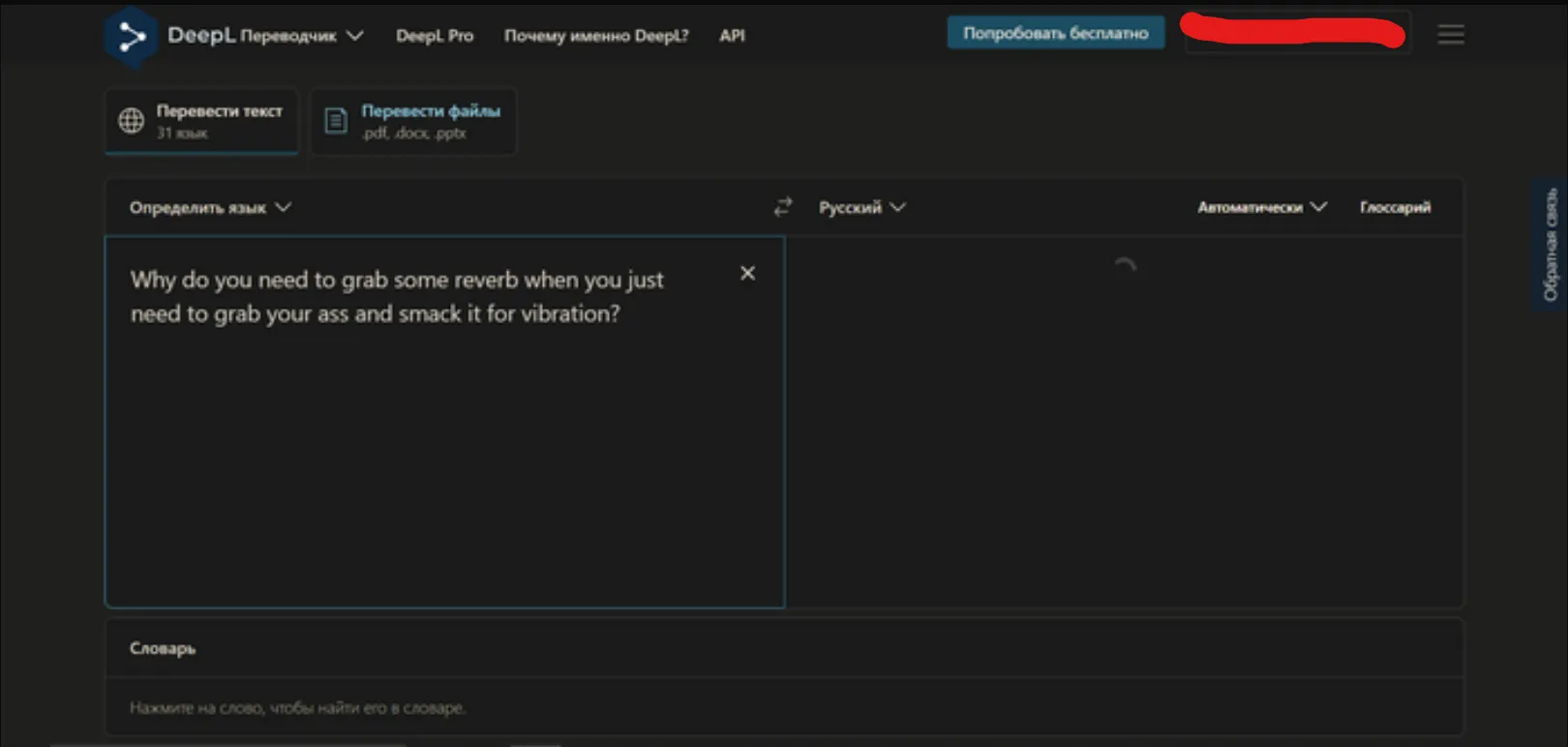This screenshot has height=747, width=1568.
Task: Open the DeepL Pro menu item
Action: (435, 36)
